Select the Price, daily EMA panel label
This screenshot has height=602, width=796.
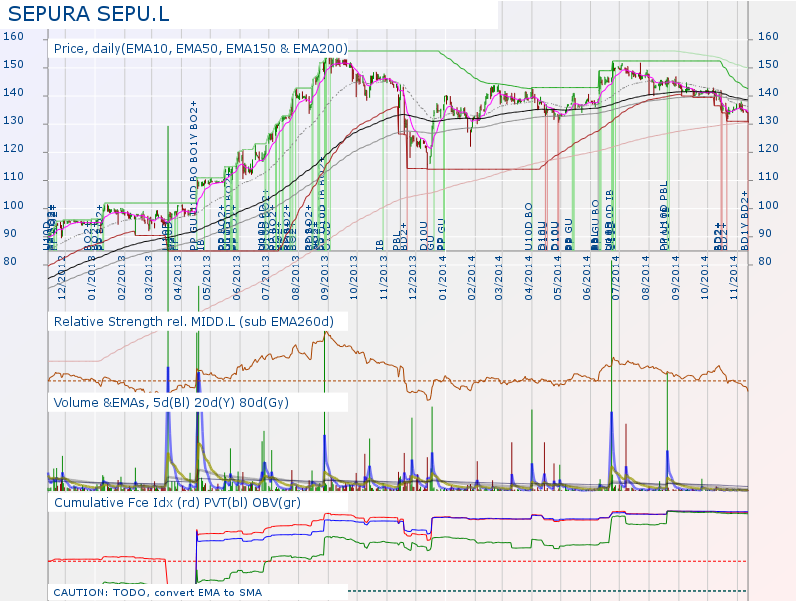point(201,49)
